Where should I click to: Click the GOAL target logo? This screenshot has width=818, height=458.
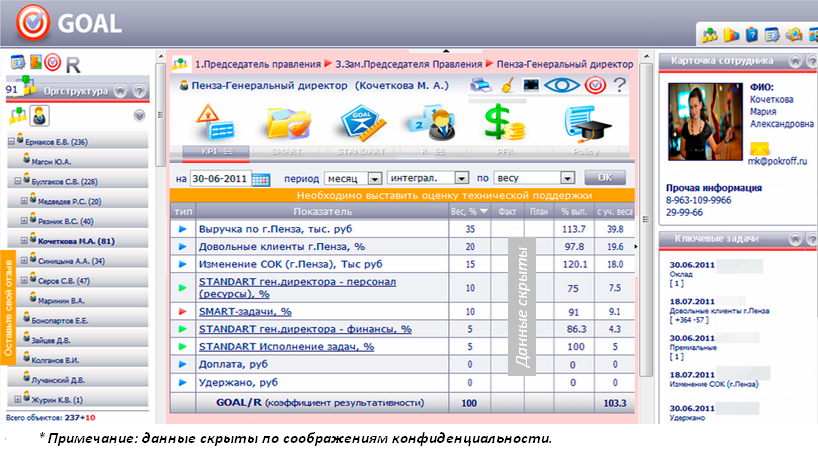coord(33,22)
